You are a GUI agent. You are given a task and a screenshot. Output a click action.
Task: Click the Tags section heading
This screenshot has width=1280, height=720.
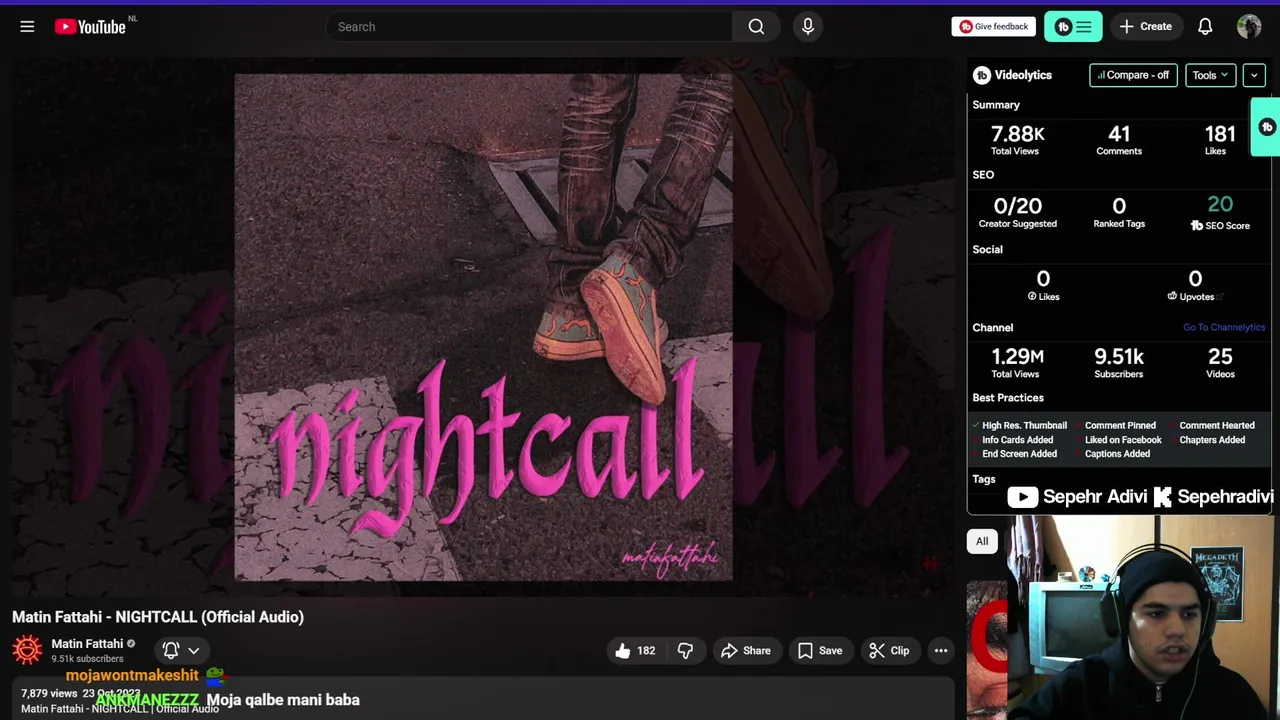point(984,479)
